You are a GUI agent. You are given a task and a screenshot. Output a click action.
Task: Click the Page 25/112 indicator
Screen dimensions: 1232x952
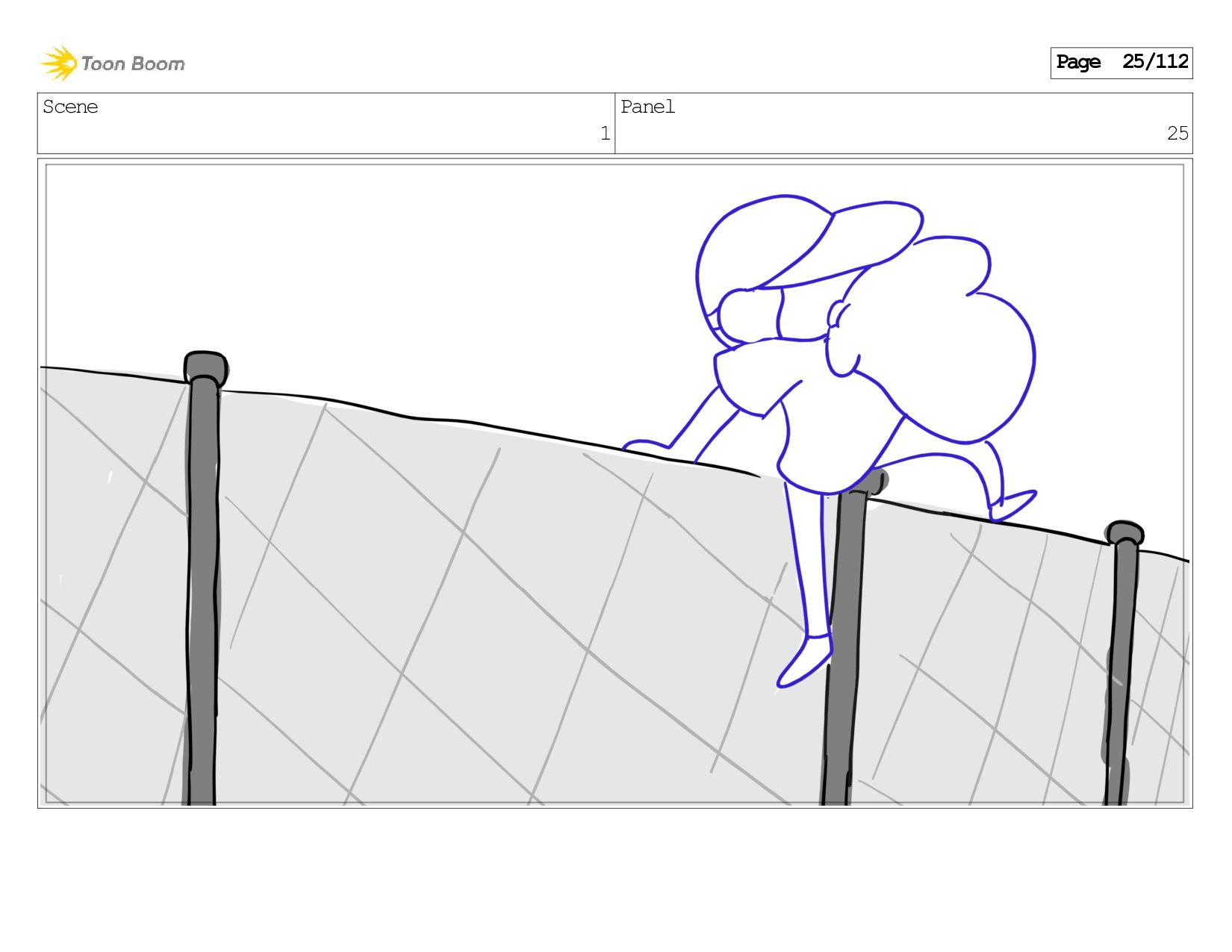[x=1121, y=63]
